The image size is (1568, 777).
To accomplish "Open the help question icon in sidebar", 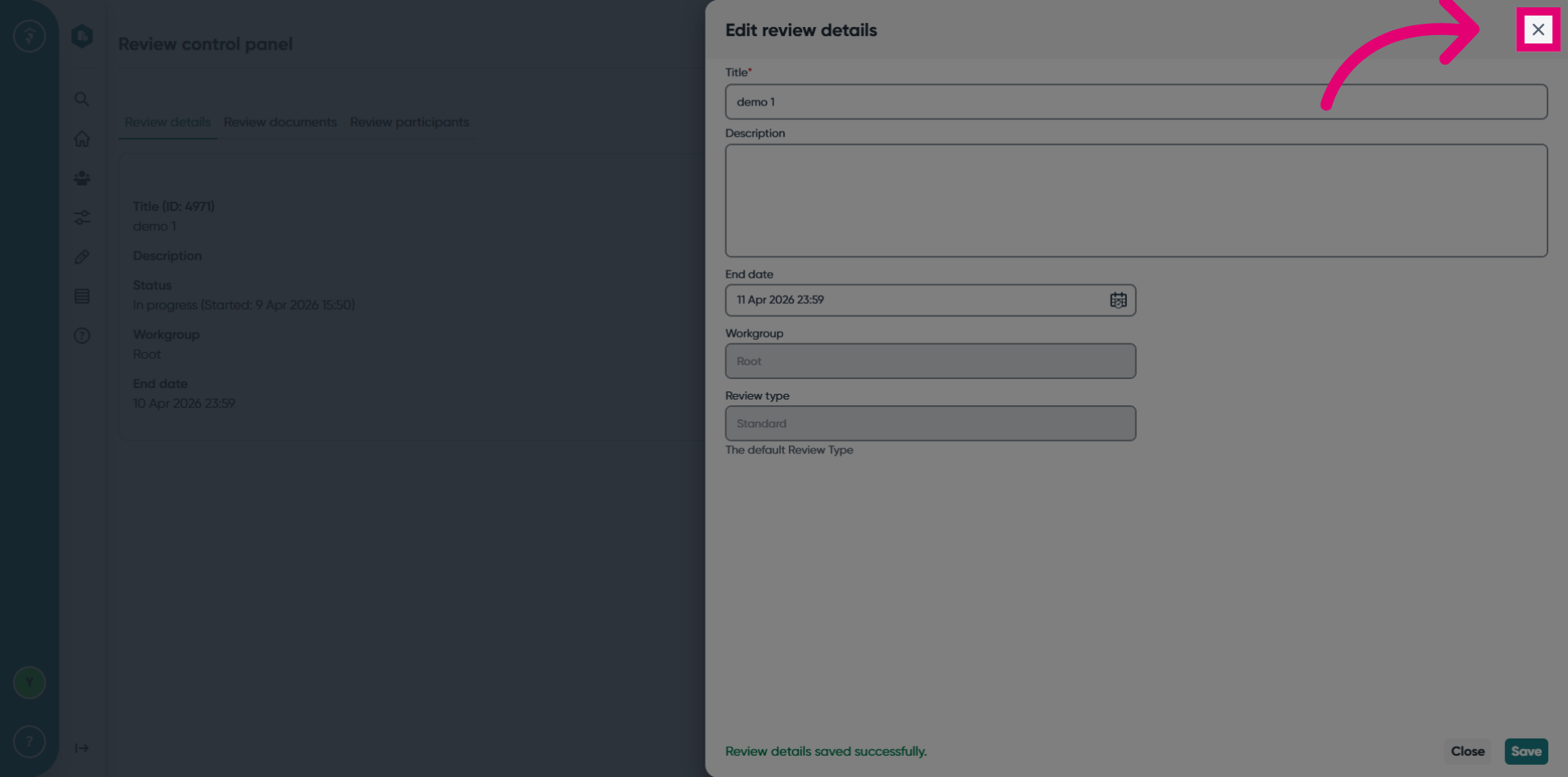I will click(82, 336).
